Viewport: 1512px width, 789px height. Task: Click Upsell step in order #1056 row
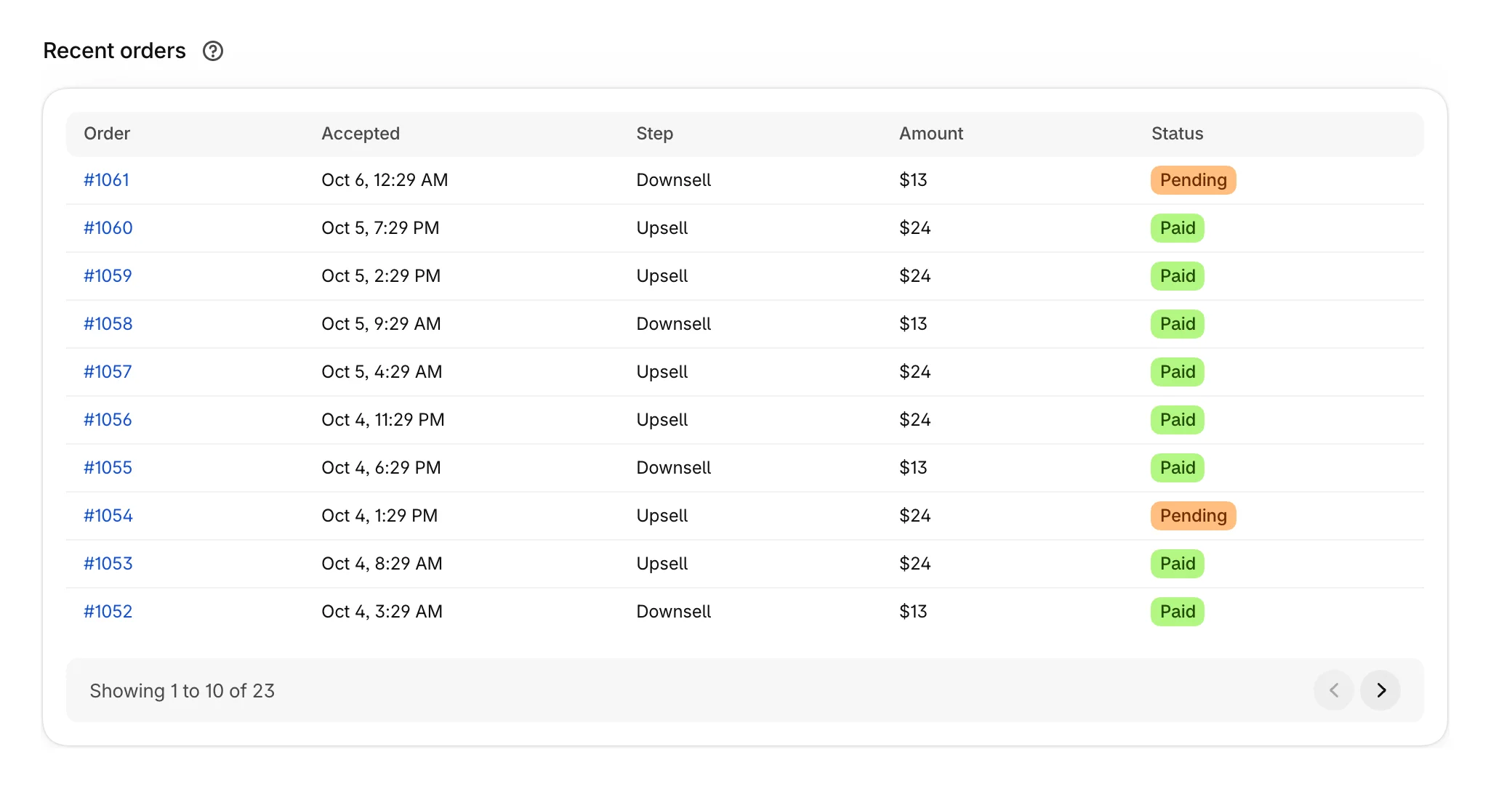(x=662, y=420)
